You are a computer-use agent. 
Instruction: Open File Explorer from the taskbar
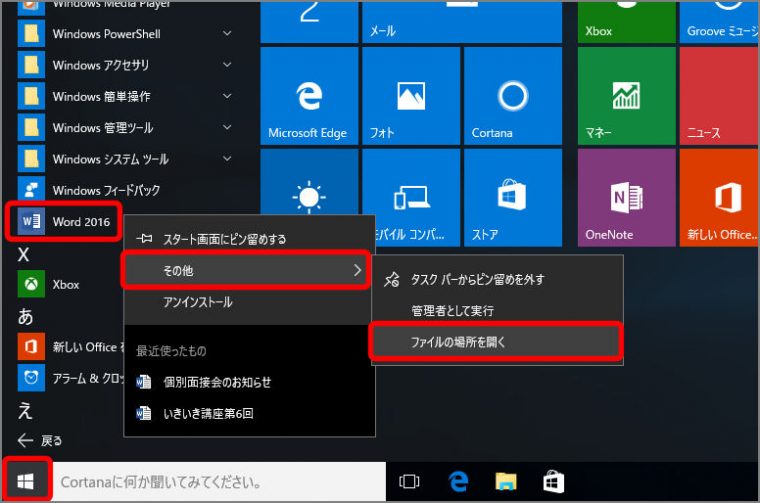coord(506,482)
